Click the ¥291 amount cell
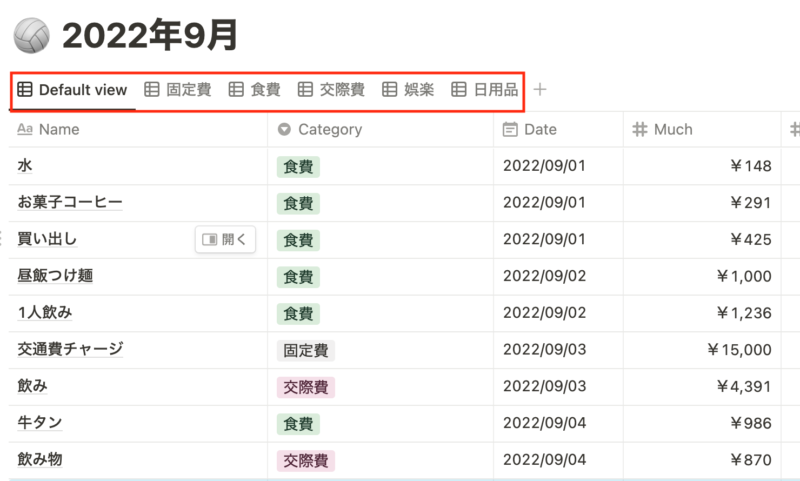Viewport: 800px width, 481px height. coord(702,203)
